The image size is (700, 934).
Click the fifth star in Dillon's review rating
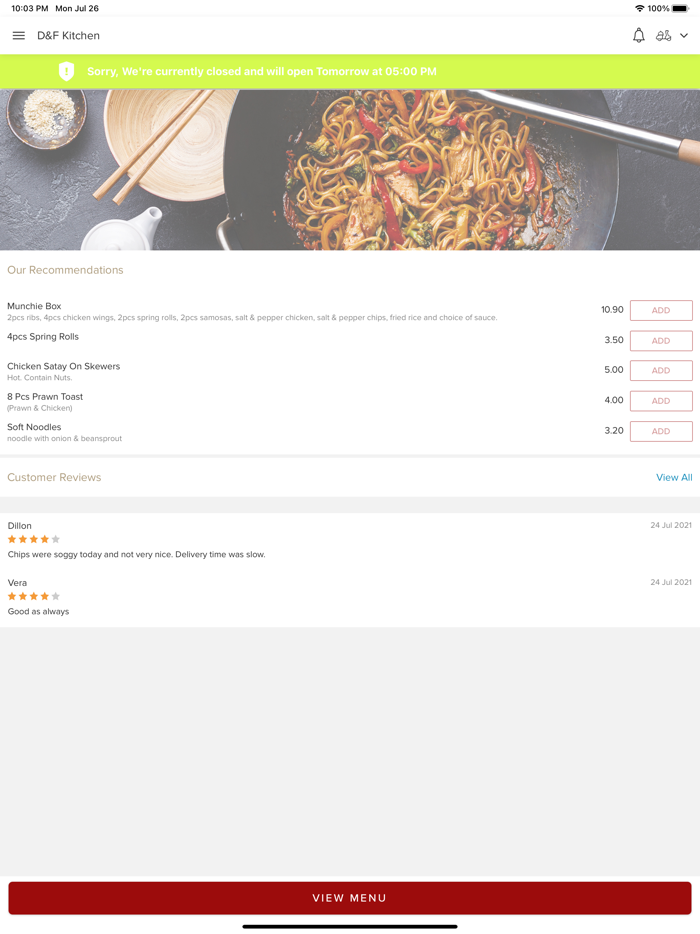point(53,538)
